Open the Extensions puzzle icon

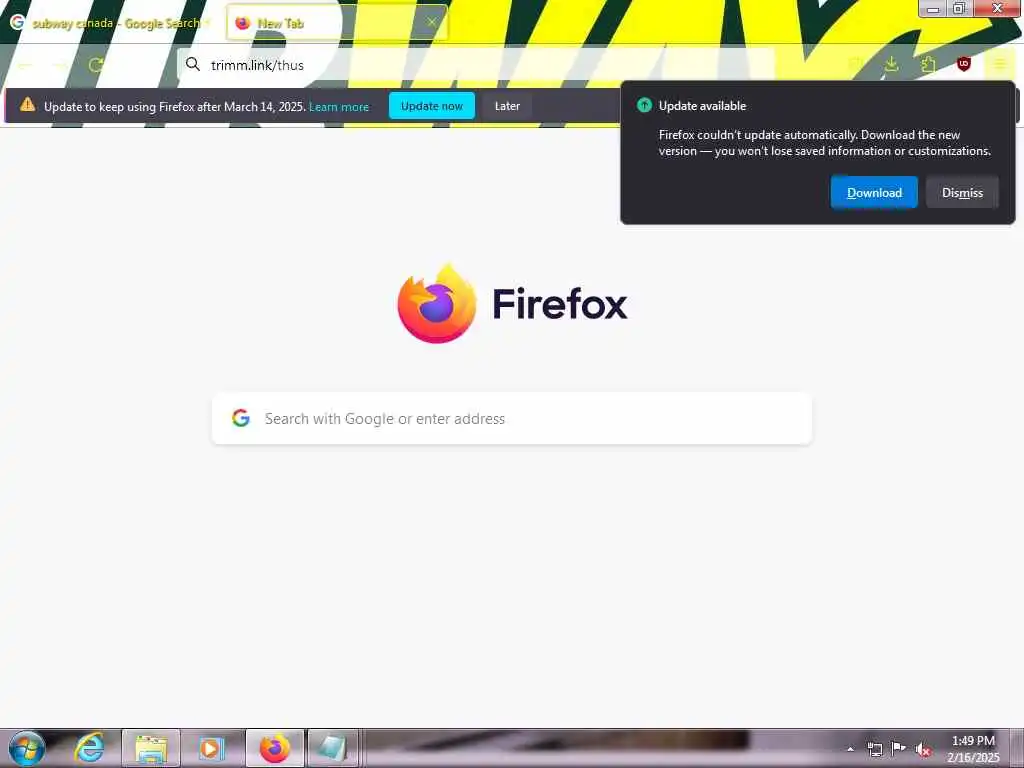[928, 64]
